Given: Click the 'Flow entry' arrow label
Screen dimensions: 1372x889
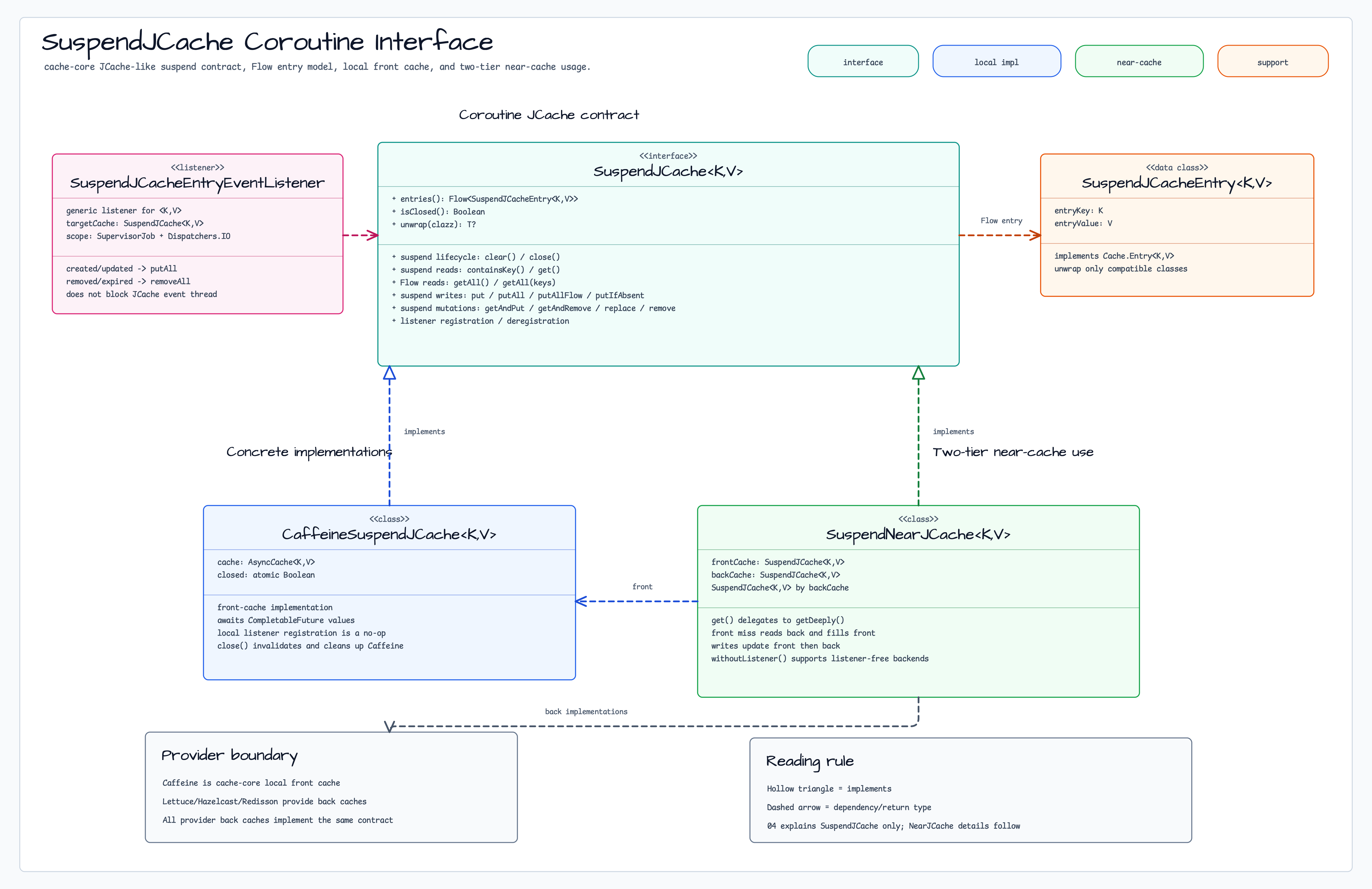Looking at the screenshot, I should pos(1001,221).
